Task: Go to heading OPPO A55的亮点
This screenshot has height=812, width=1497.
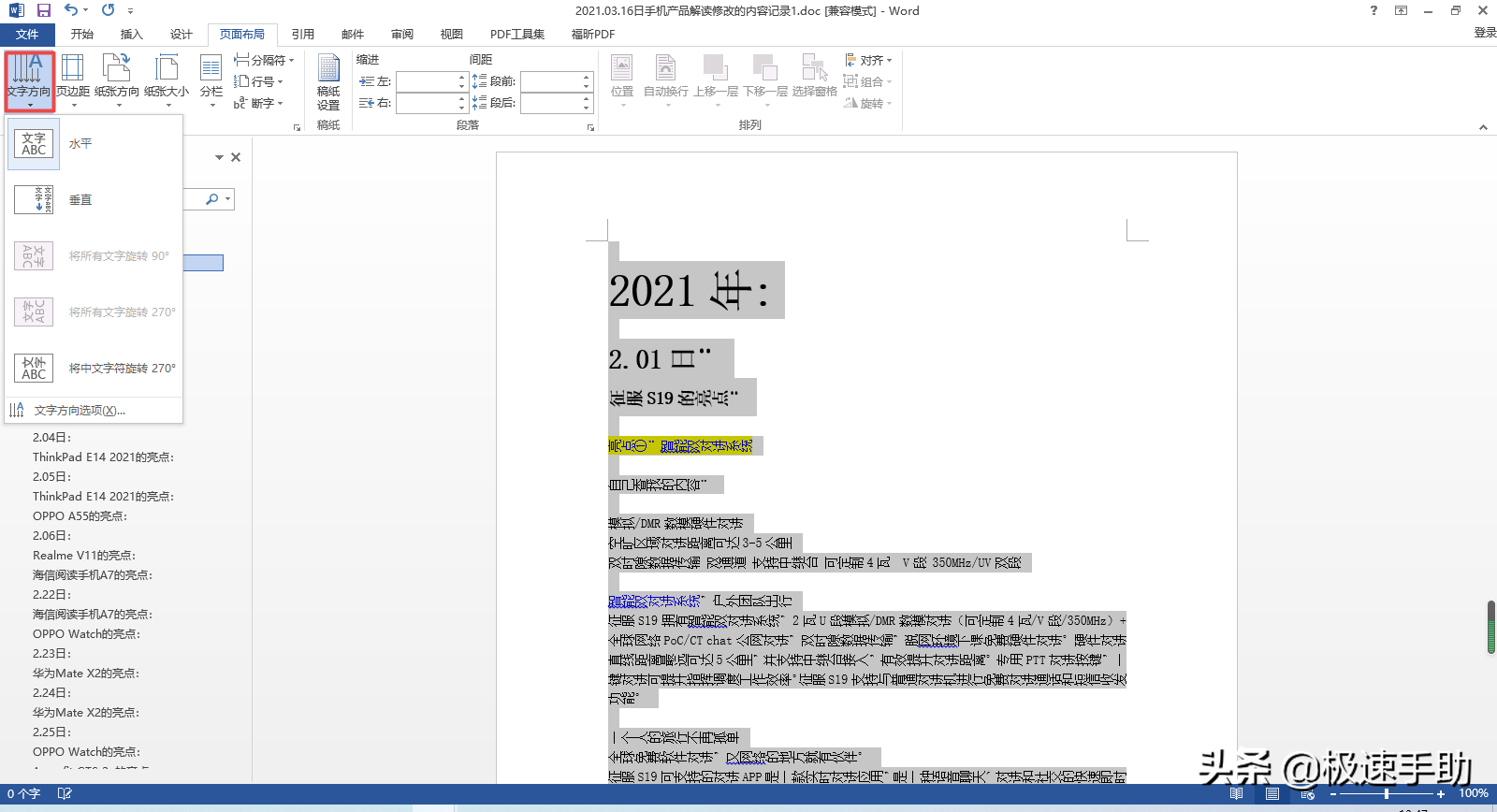Action: (x=80, y=516)
